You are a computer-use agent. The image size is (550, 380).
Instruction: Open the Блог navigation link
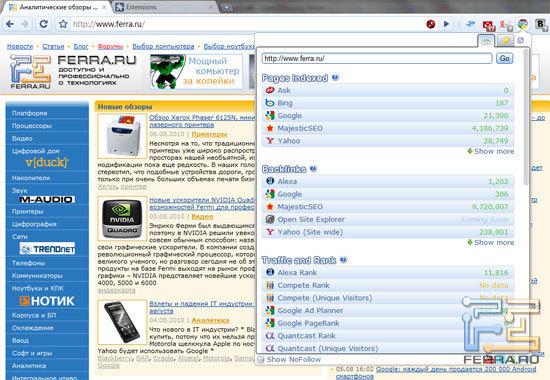[x=81, y=46]
